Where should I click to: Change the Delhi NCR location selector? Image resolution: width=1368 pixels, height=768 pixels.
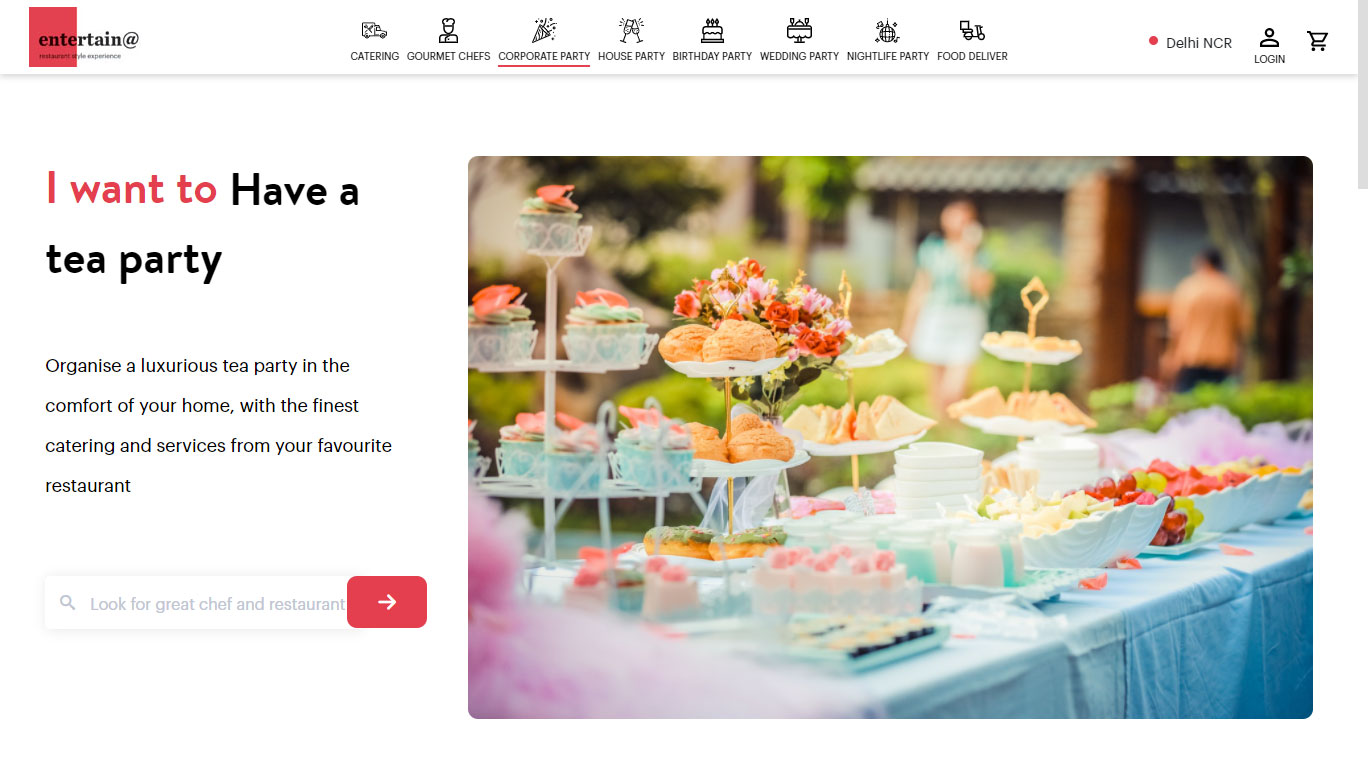[x=1190, y=43]
